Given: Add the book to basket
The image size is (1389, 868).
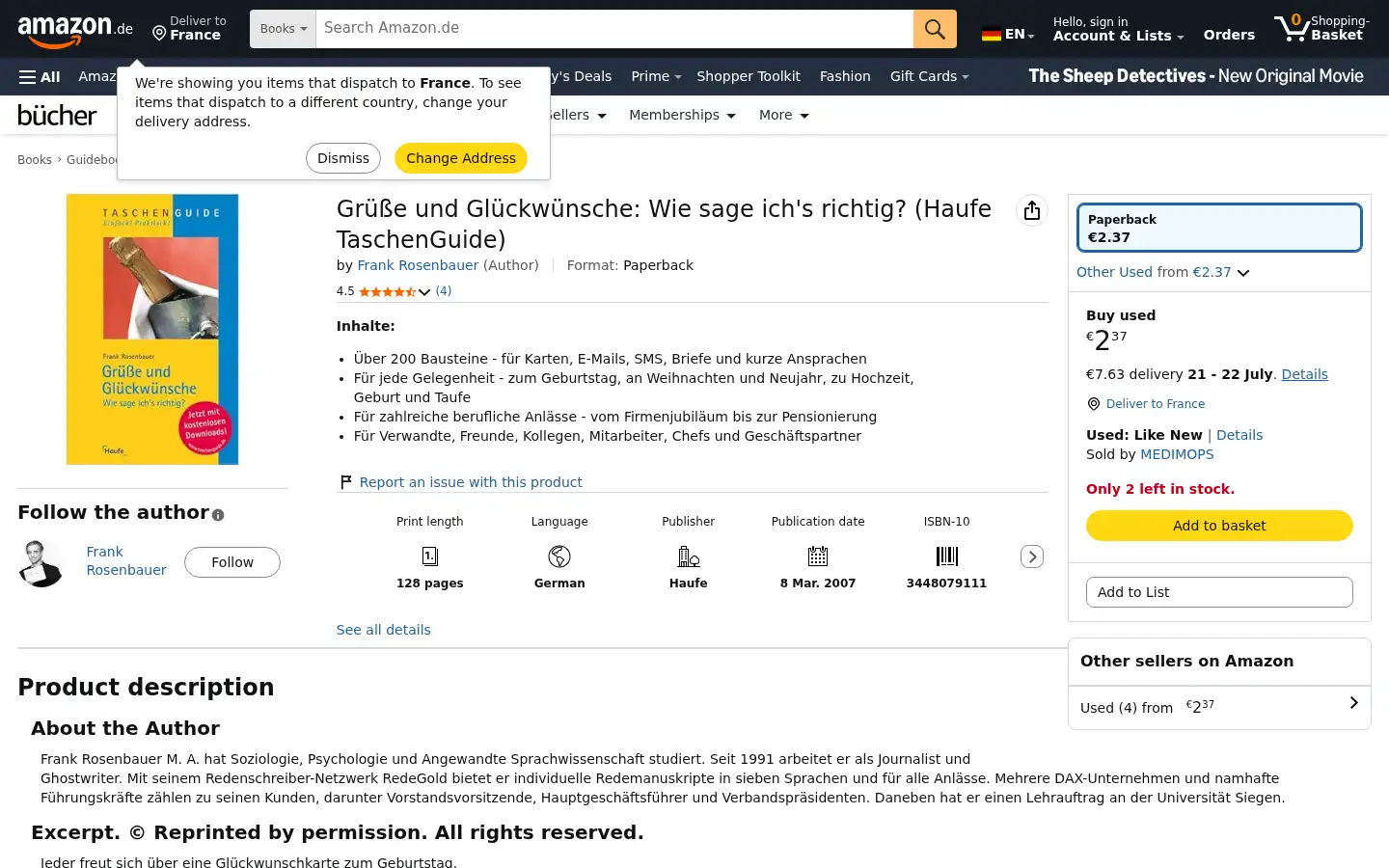Looking at the screenshot, I should (1219, 526).
